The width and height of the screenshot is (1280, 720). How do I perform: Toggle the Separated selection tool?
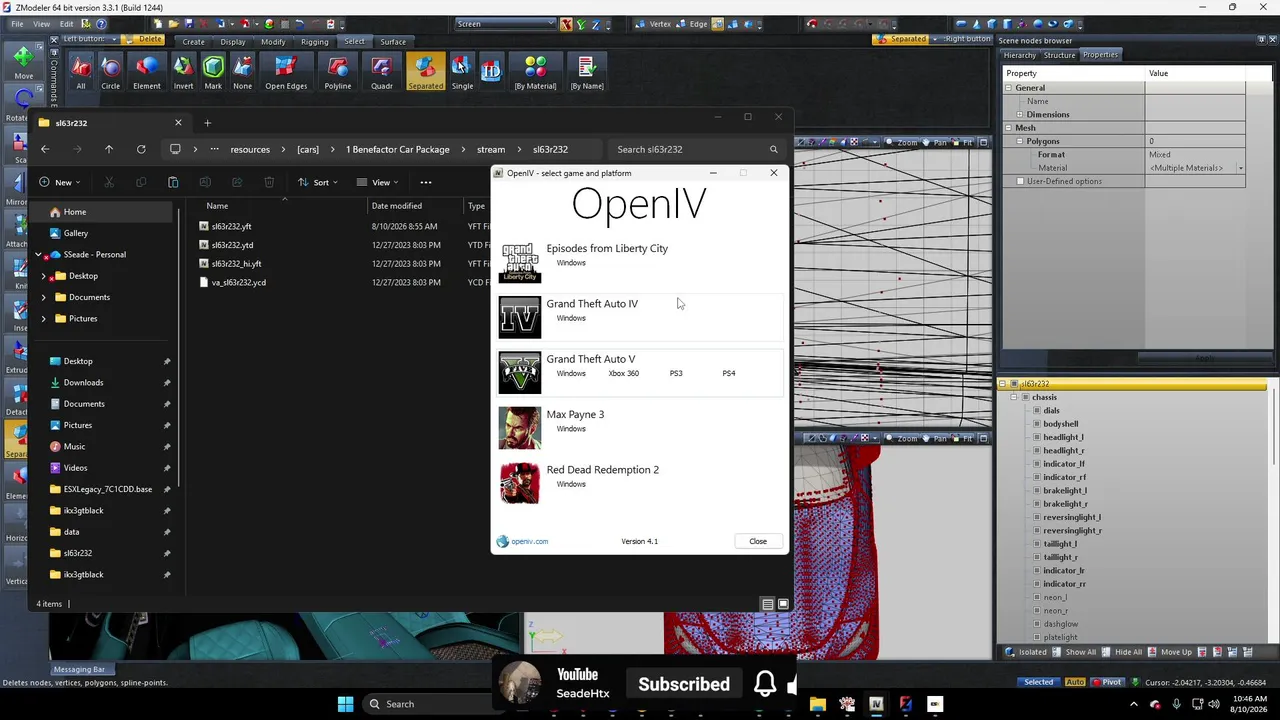click(x=425, y=73)
